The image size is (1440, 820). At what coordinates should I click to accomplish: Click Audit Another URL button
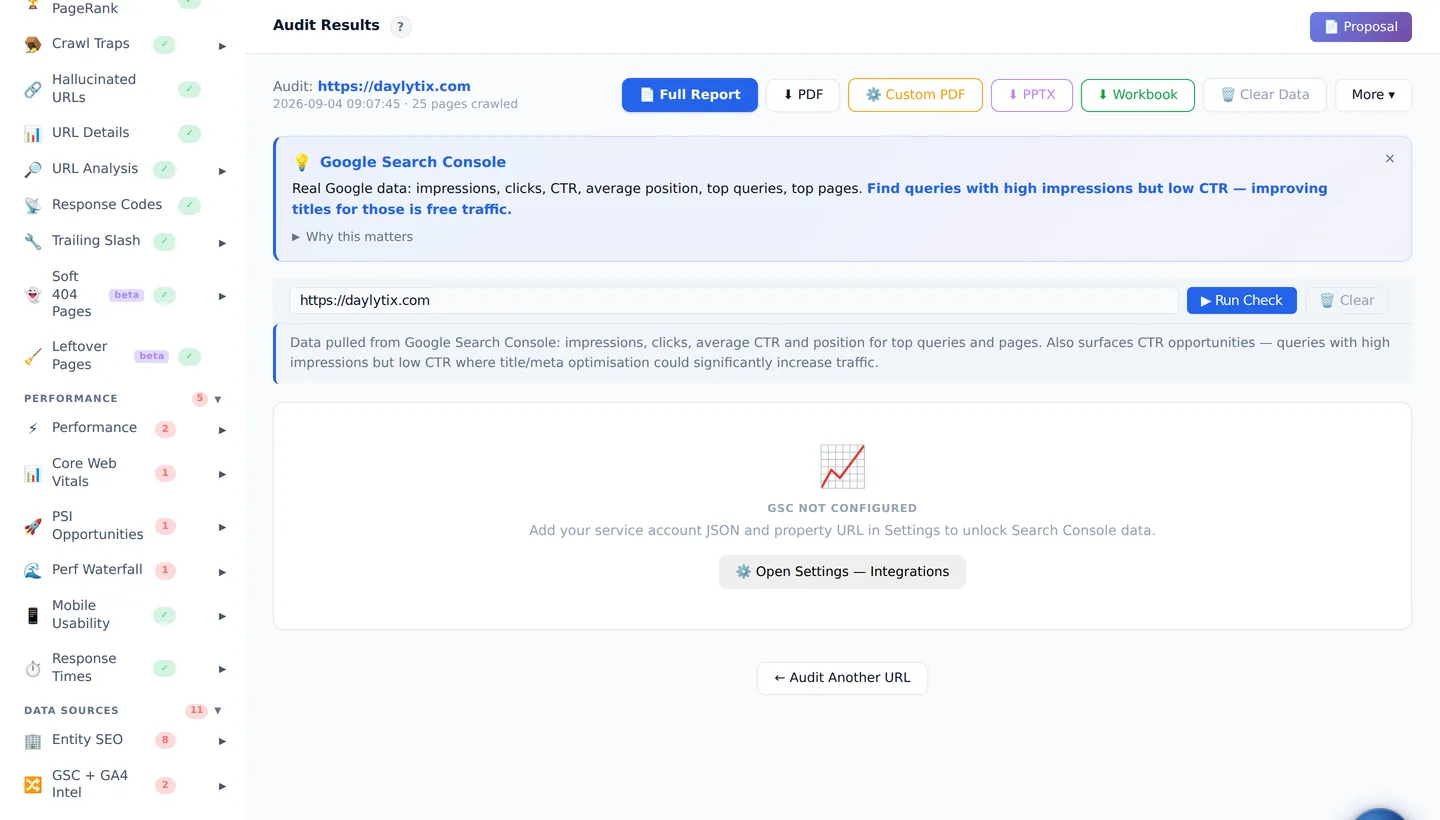click(x=842, y=678)
